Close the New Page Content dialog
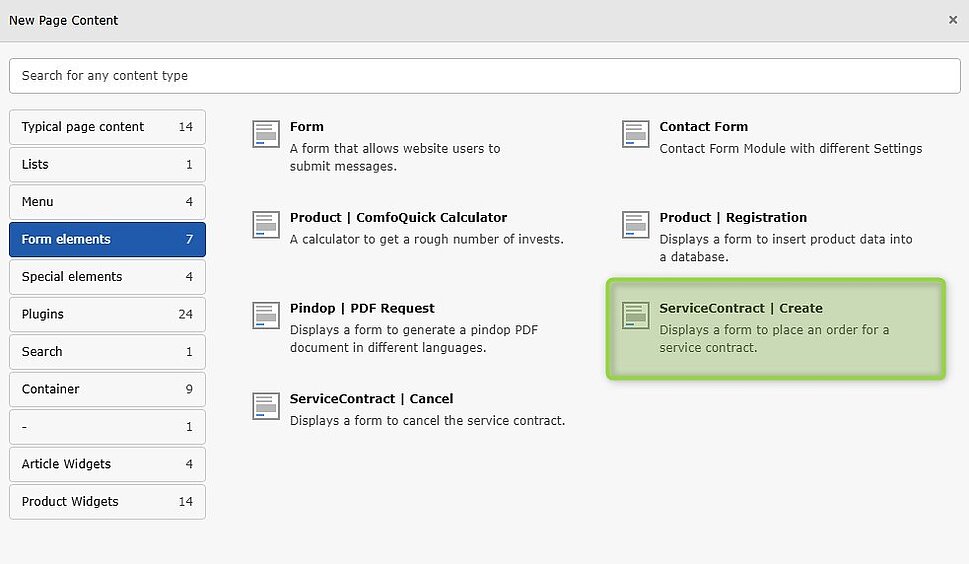 [x=952, y=19]
